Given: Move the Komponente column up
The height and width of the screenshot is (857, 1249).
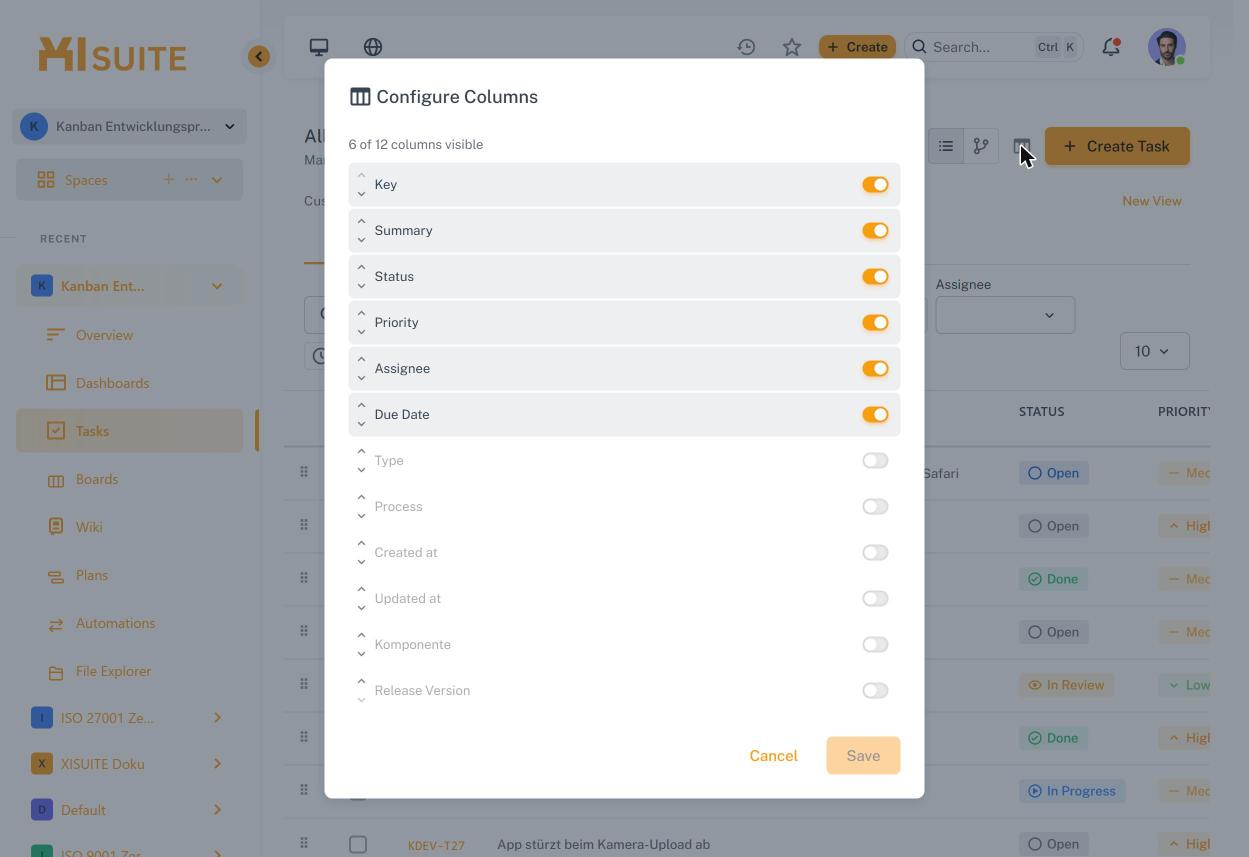Looking at the screenshot, I should click(362, 636).
